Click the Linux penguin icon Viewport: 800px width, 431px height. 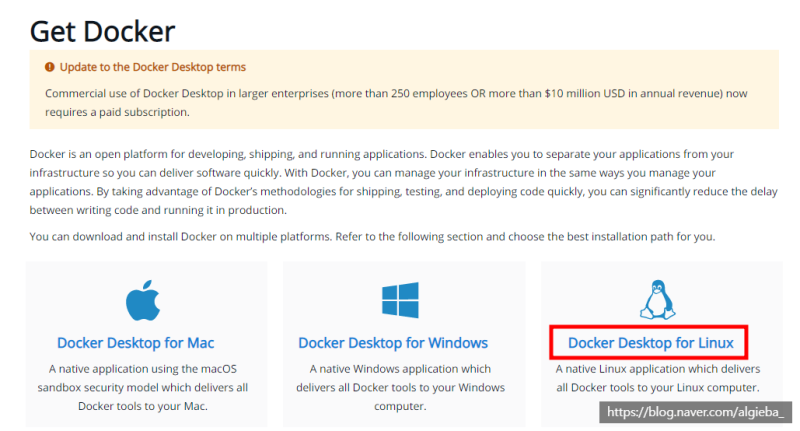tap(658, 300)
